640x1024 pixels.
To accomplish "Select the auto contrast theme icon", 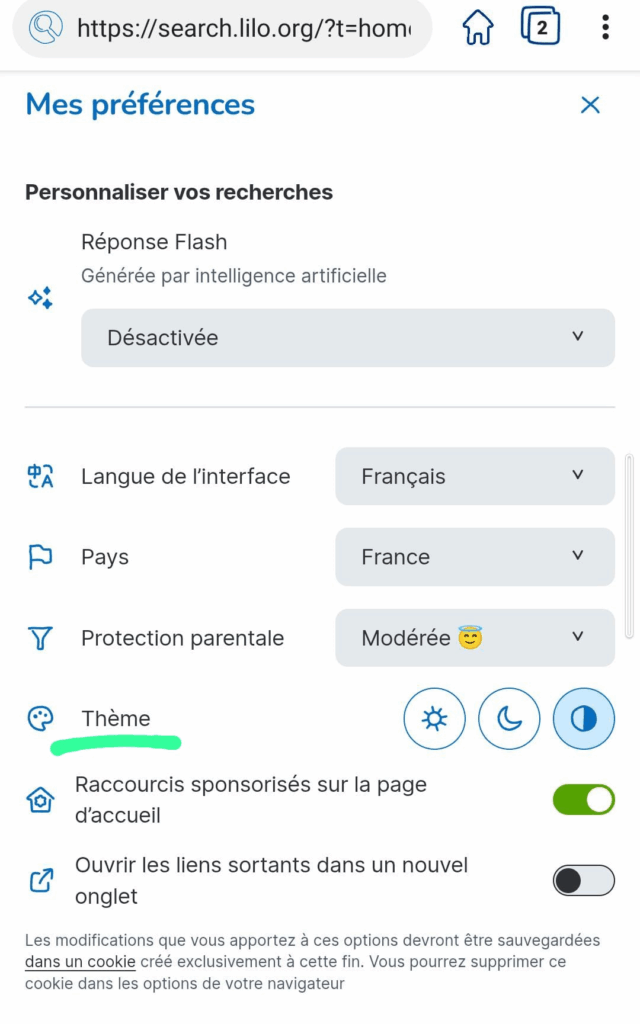I will click(584, 718).
